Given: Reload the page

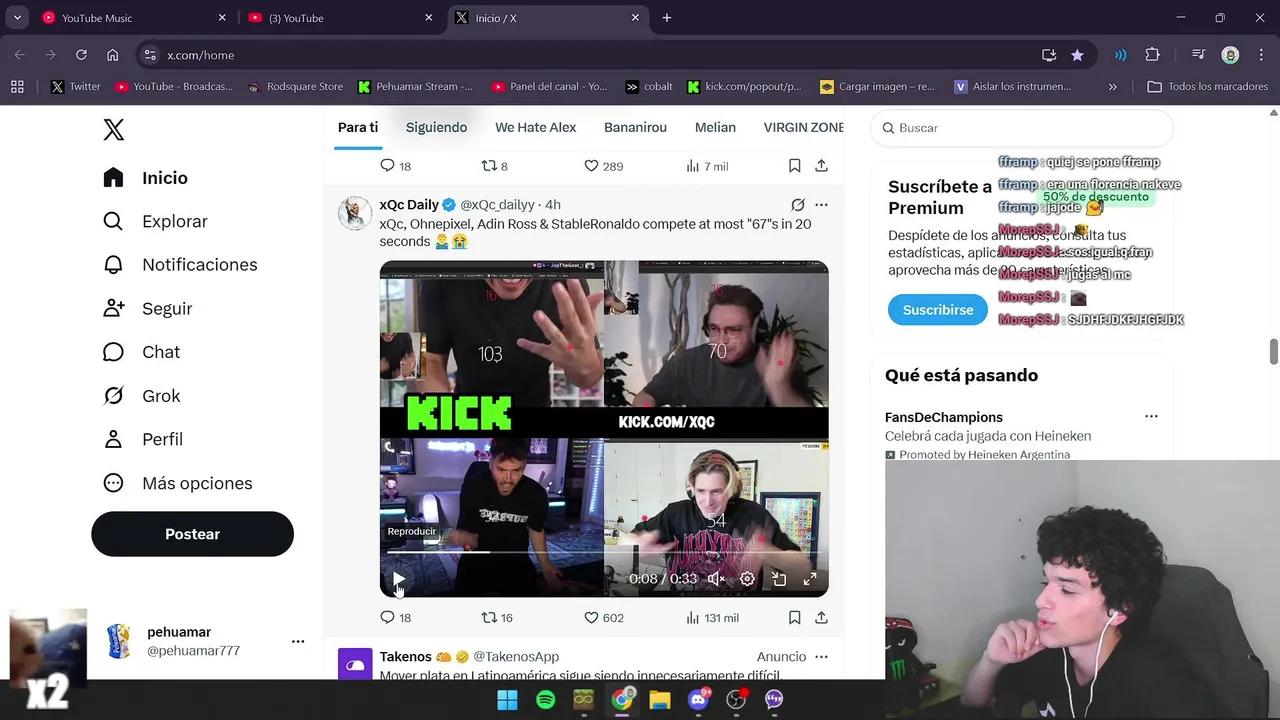Looking at the screenshot, I should pyautogui.click(x=81, y=55).
